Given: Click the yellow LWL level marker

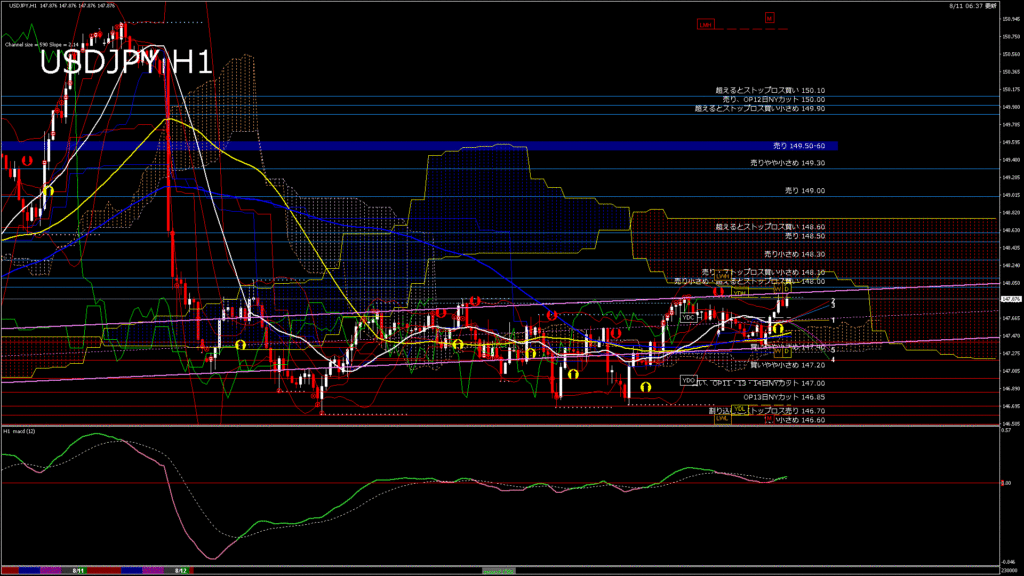Looking at the screenshot, I should (x=721, y=418).
